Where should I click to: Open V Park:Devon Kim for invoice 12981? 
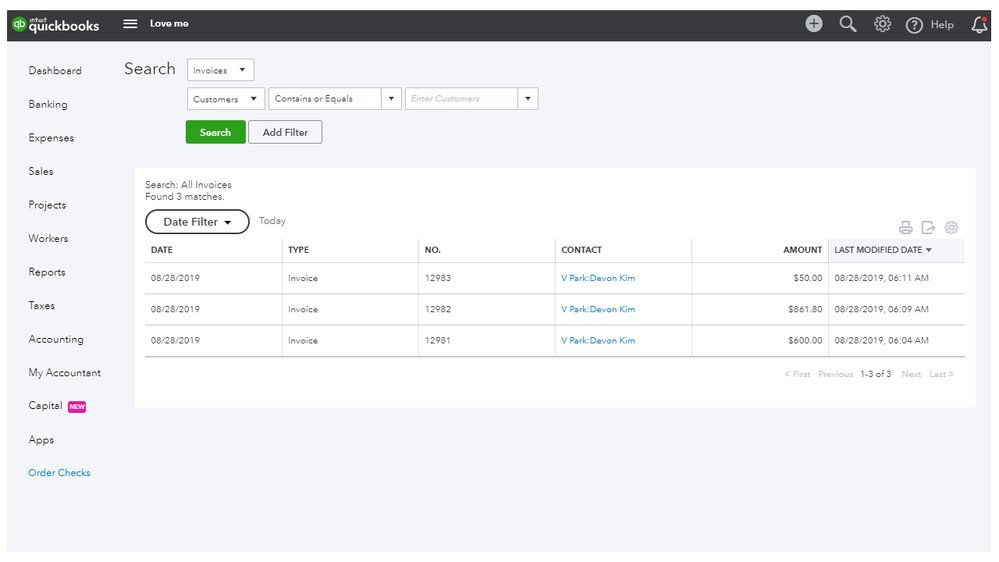pos(598,340)
